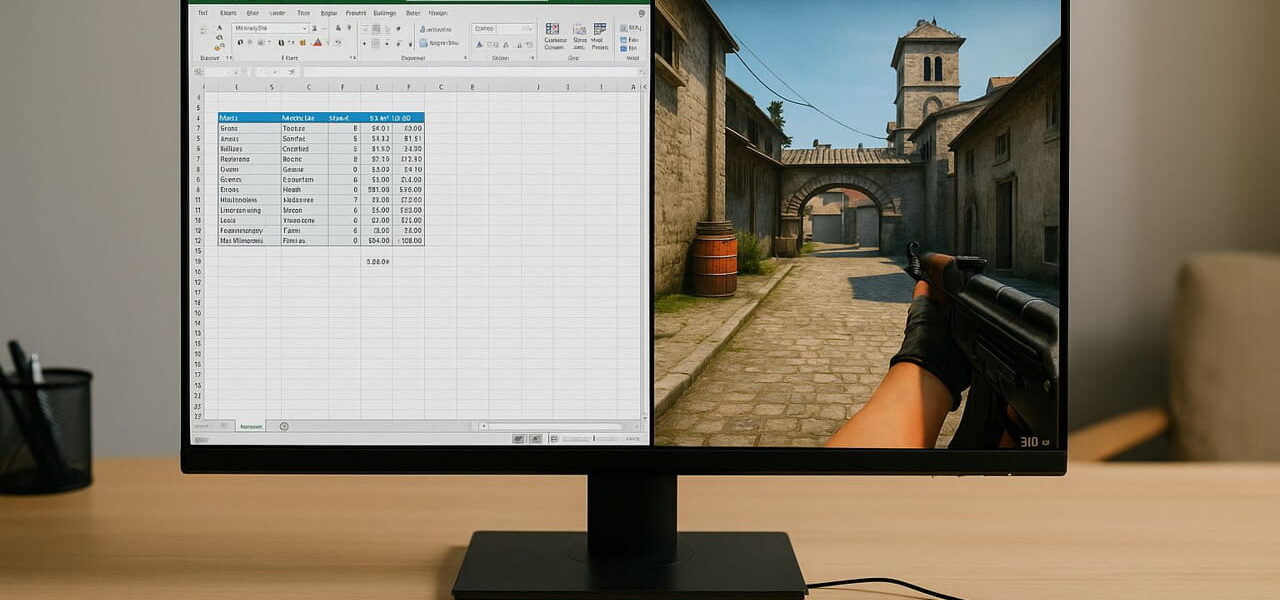Select column header J in the spreadsheet
The image size is (1280, 600).
(537, 87)
